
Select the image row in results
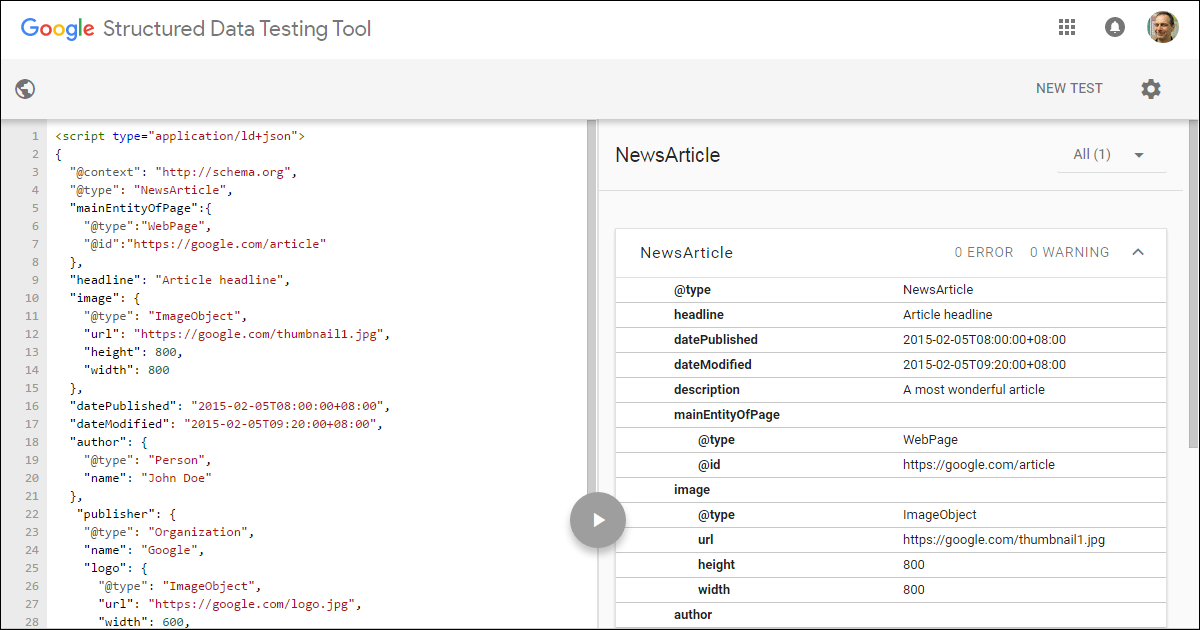(891, 490)
